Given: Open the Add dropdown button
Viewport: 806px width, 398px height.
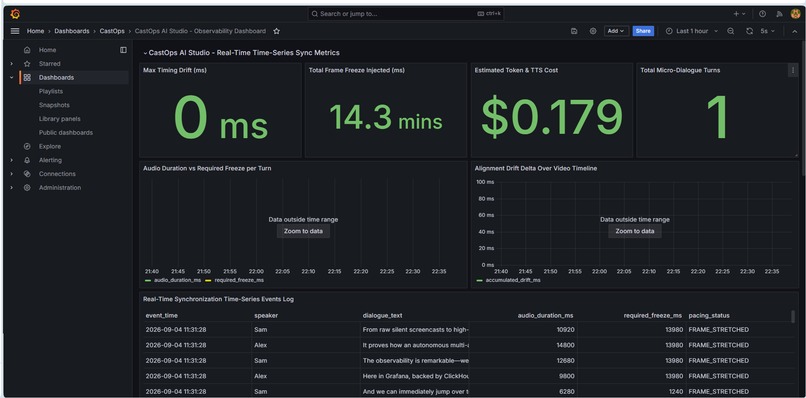Looking at the screenshot, I should (x=616, y=31).
